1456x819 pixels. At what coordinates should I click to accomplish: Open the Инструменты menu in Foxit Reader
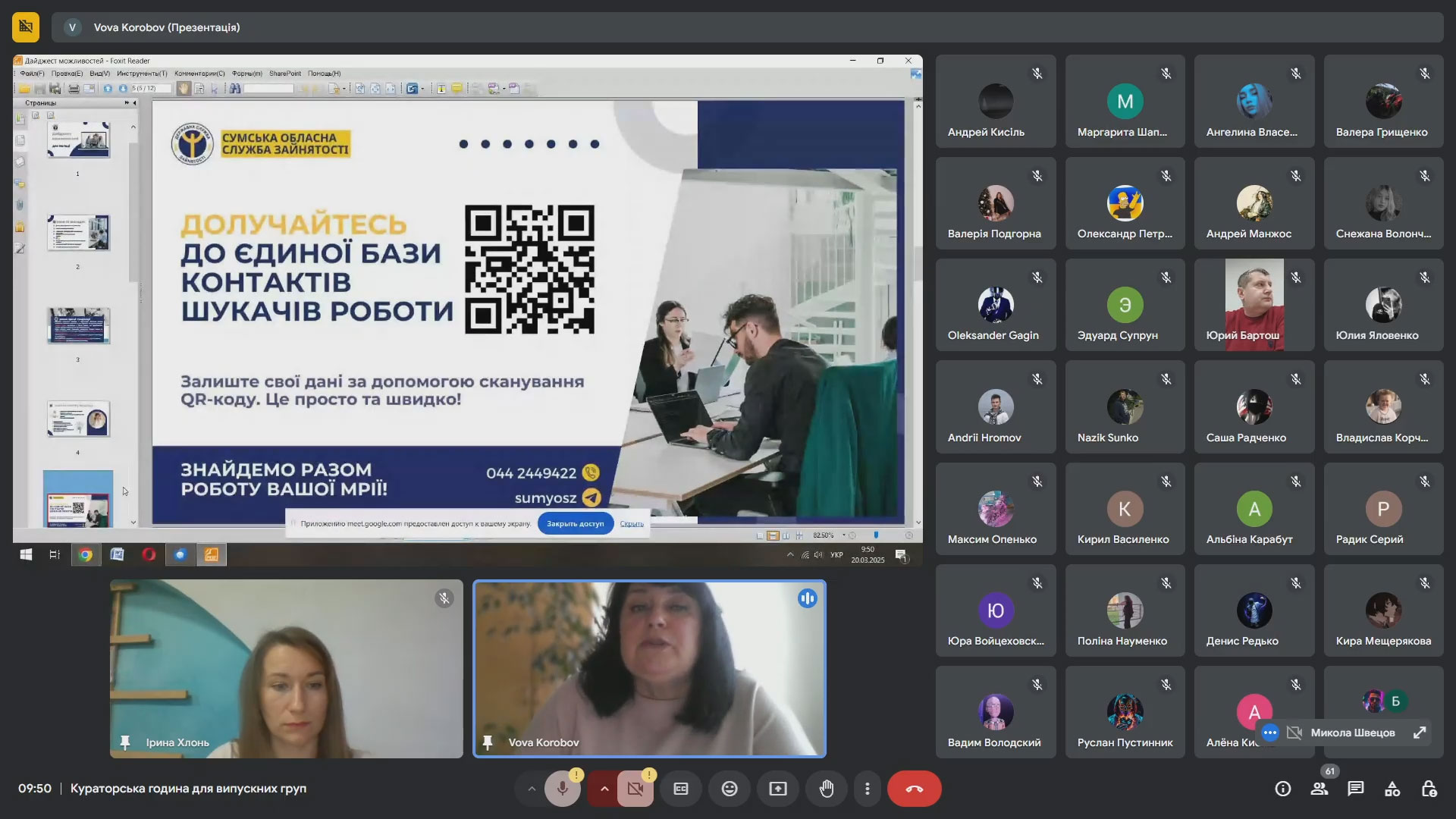click(142, 74)
